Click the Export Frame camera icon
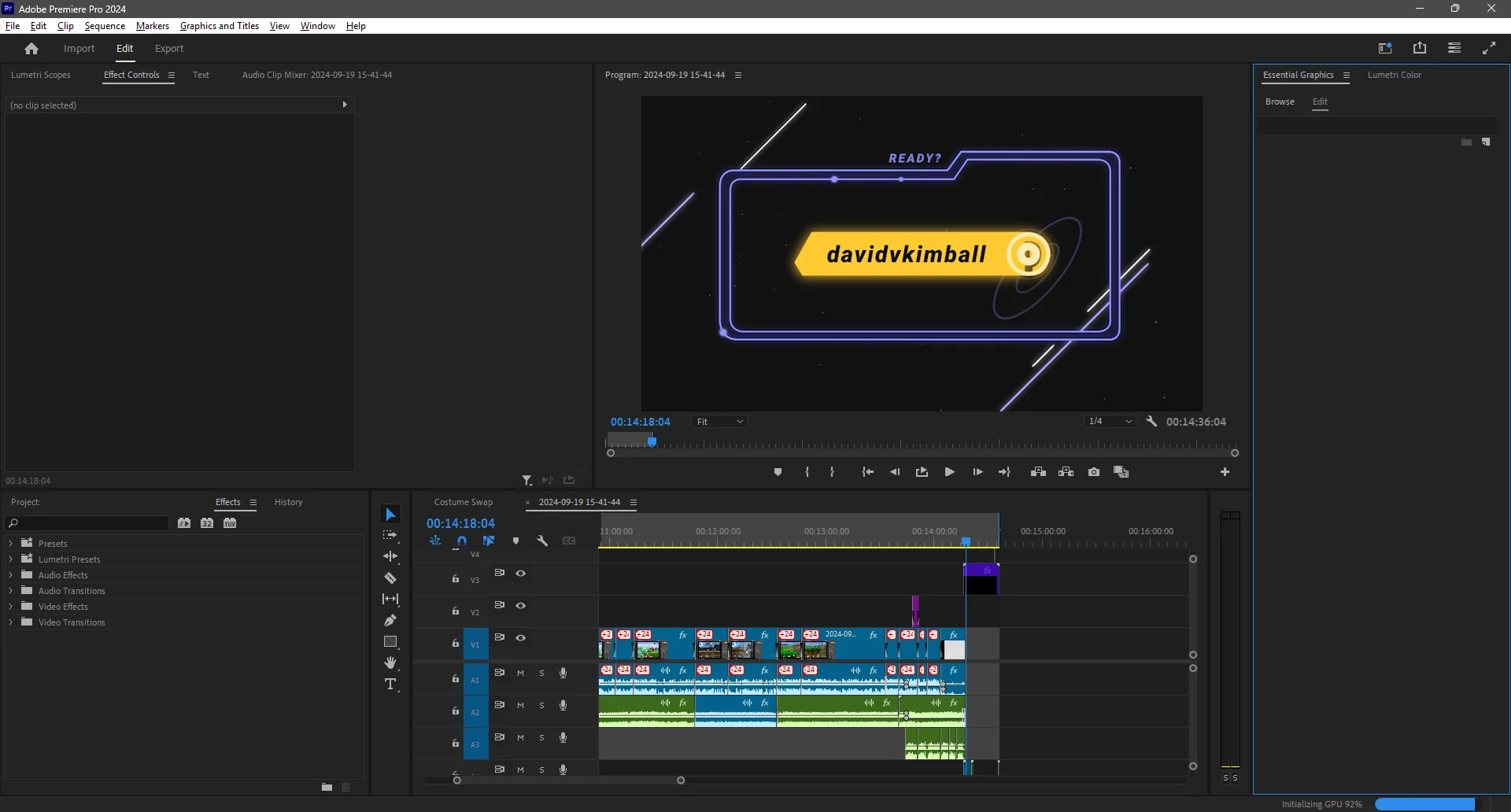This screenshot has height=812, width=1511. coord(1093,471)
